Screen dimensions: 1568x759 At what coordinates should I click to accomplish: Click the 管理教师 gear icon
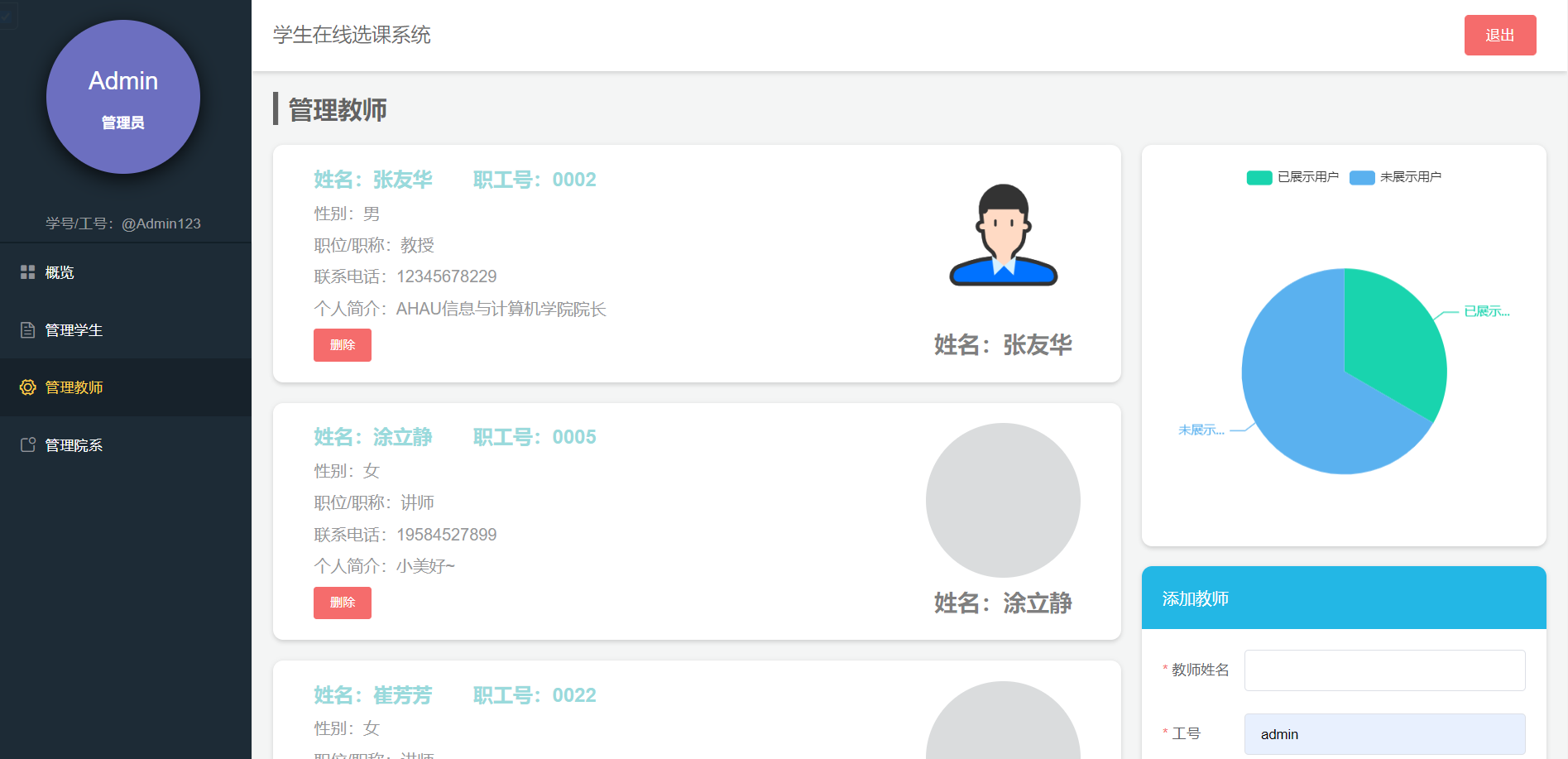27,387
